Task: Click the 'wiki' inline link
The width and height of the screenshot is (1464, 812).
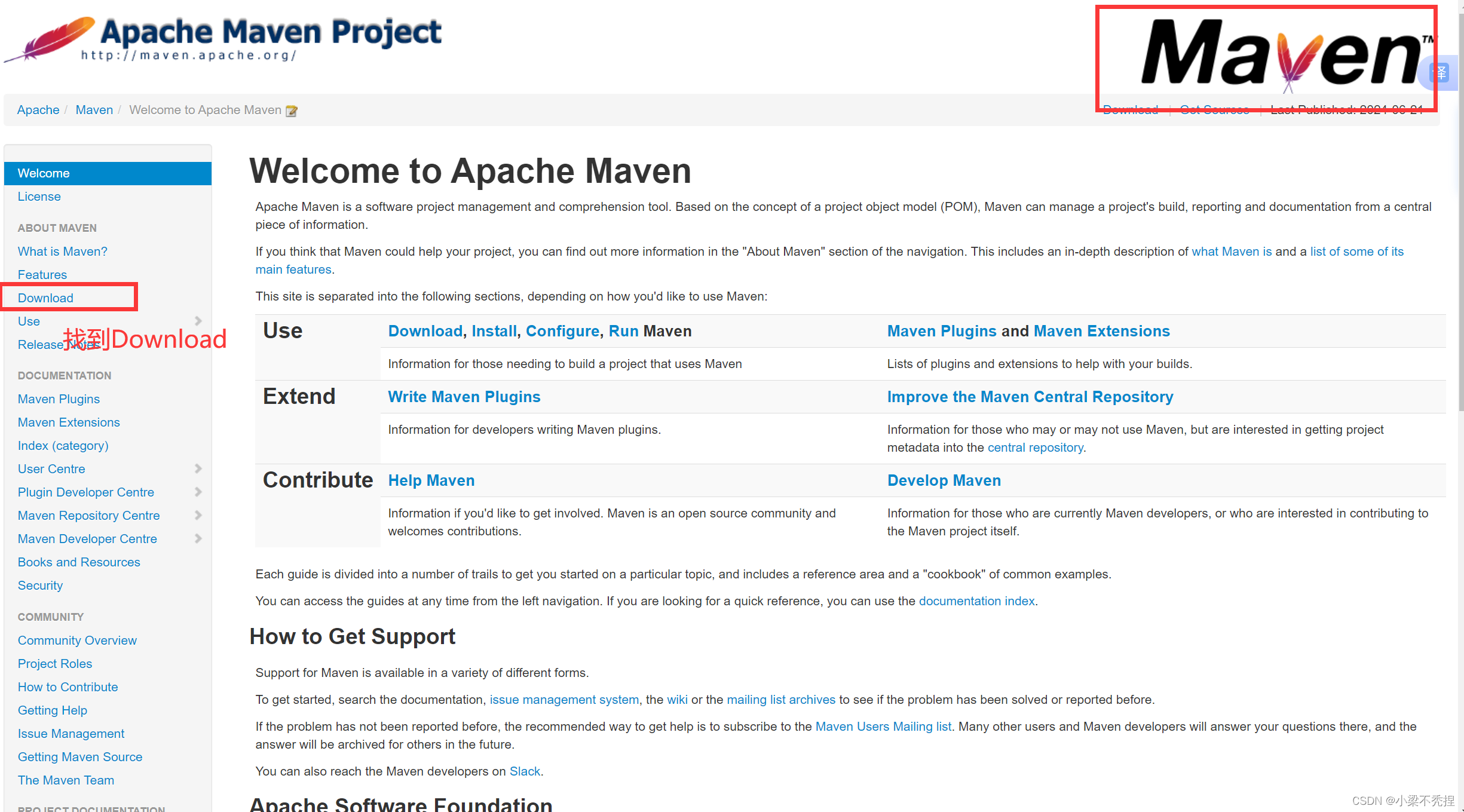Action: point(677,700)
